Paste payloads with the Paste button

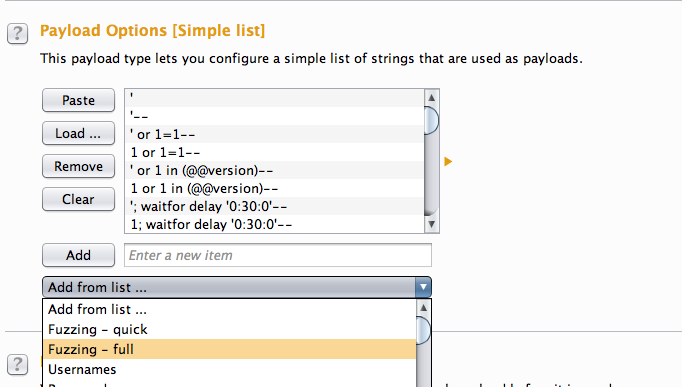[x=78, y=100]
